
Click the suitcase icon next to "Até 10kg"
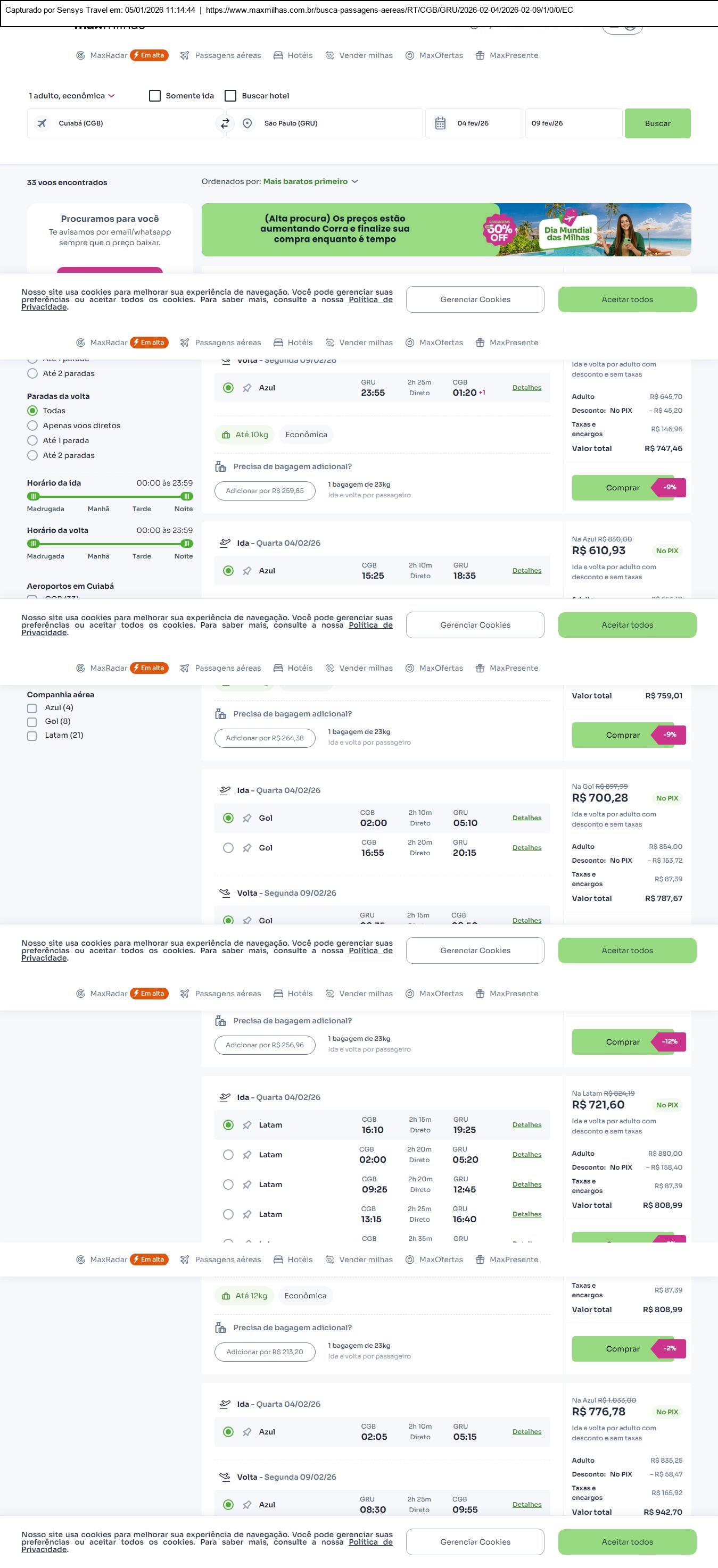tap(226, 435)
